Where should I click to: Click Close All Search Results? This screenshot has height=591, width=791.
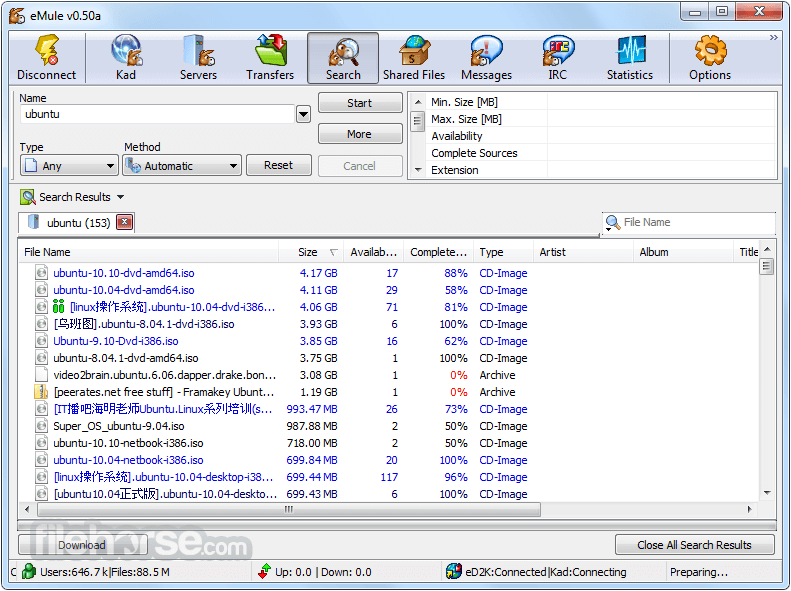pos(694,545)
